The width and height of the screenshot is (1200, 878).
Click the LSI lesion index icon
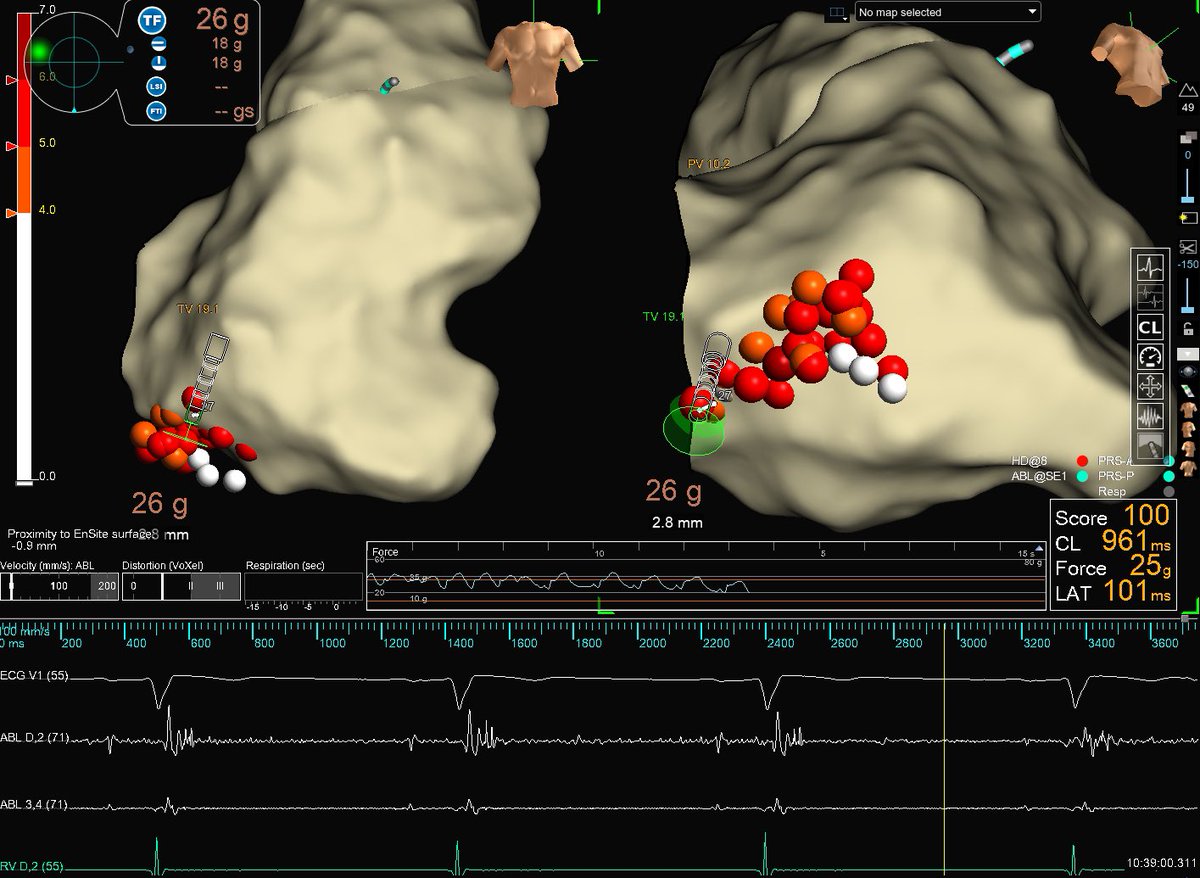[156, 87]
